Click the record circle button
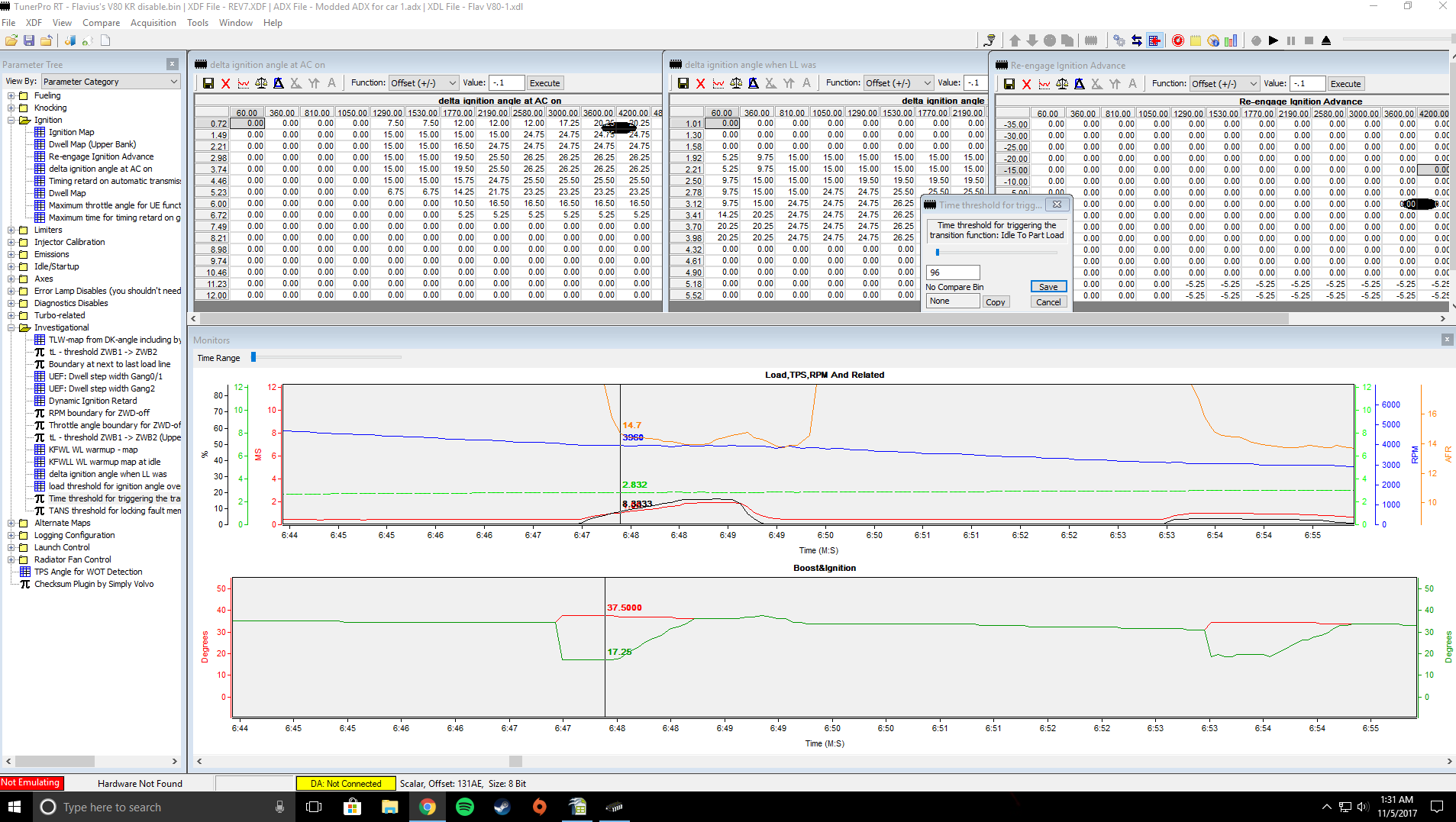The image size is (1456, 822). click(x=1256, y=40)
